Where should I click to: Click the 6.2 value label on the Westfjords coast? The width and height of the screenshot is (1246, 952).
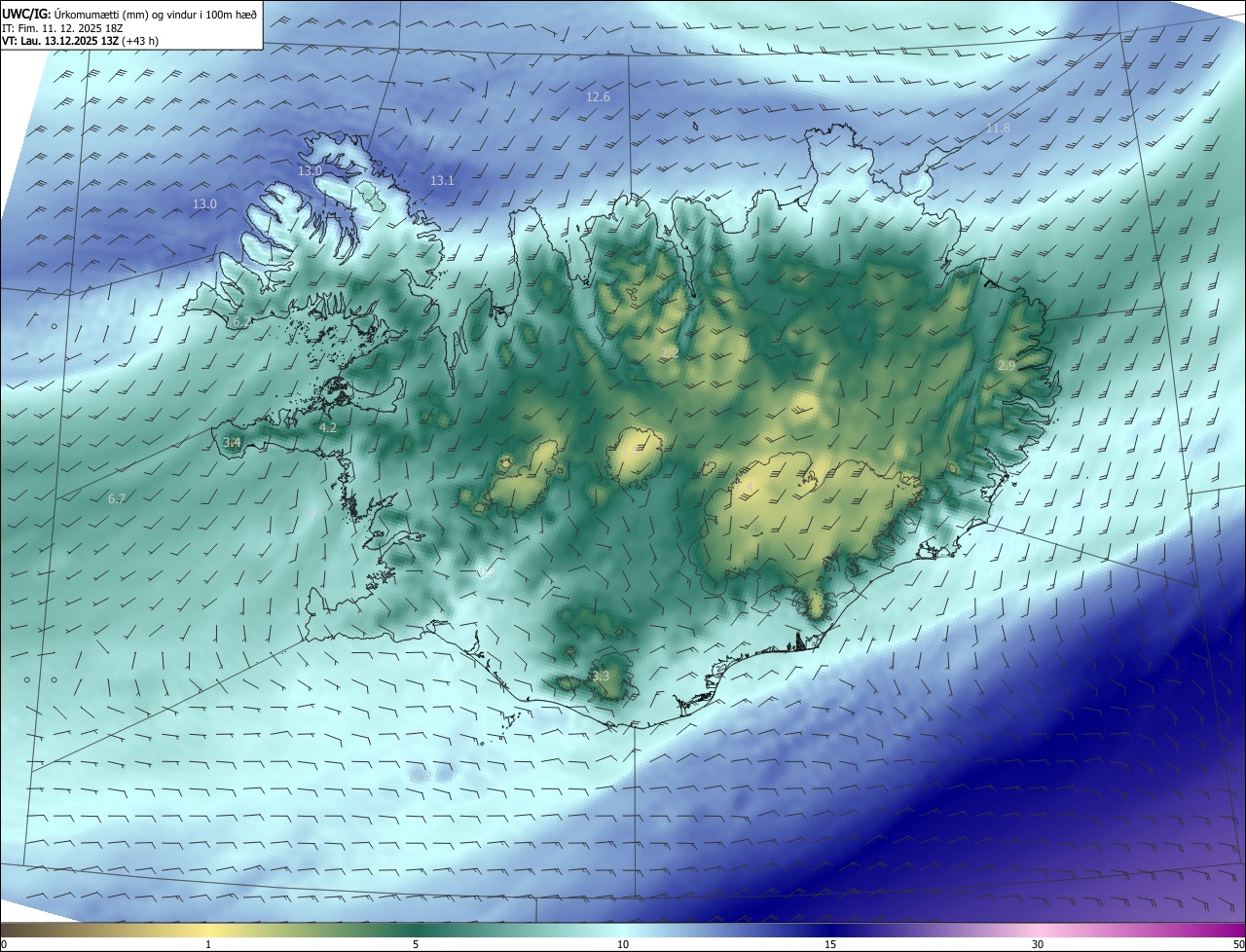241,321
